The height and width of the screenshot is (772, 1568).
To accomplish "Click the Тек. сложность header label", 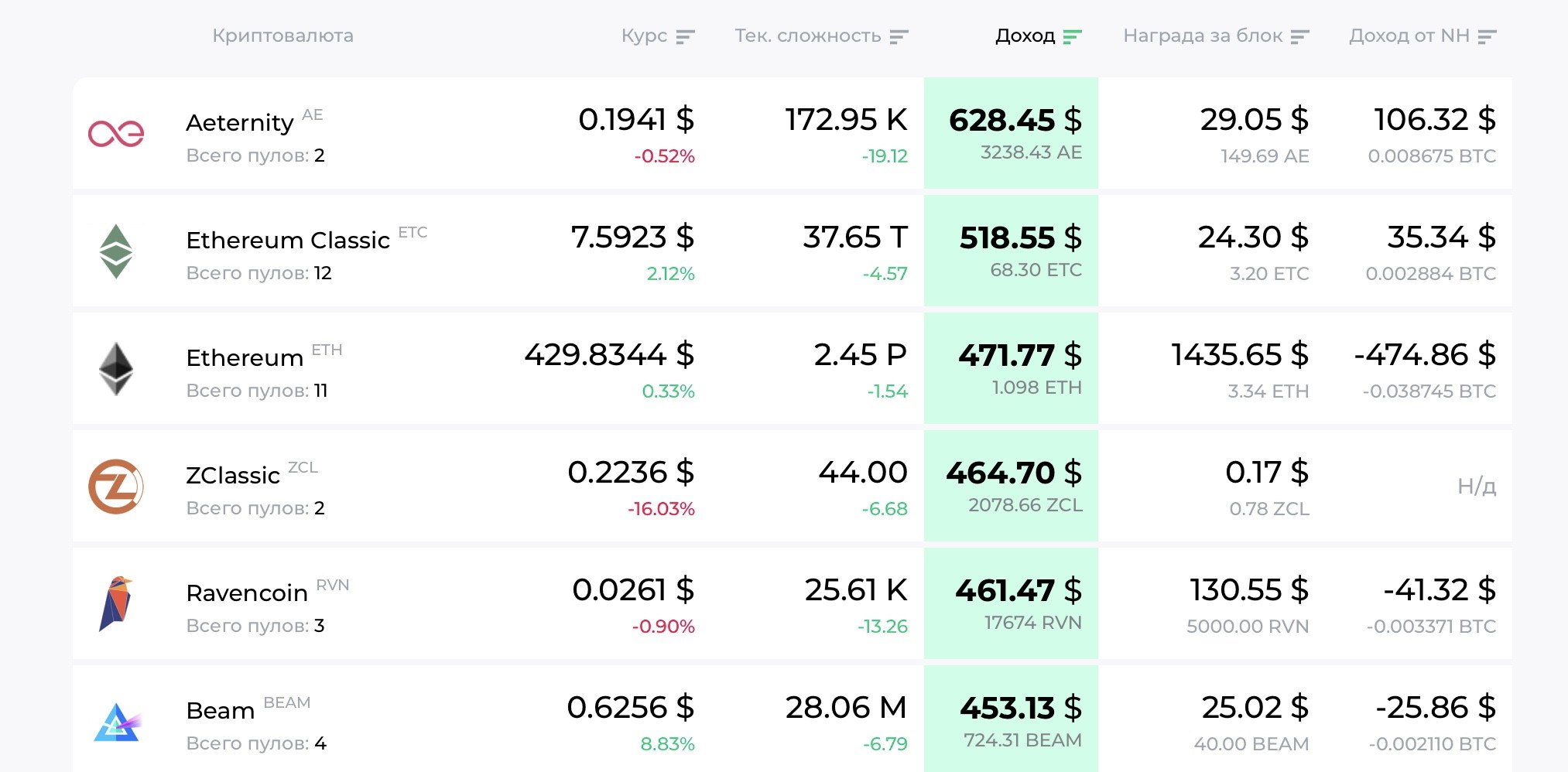I will pyautogui.click(x=808, y=36).
